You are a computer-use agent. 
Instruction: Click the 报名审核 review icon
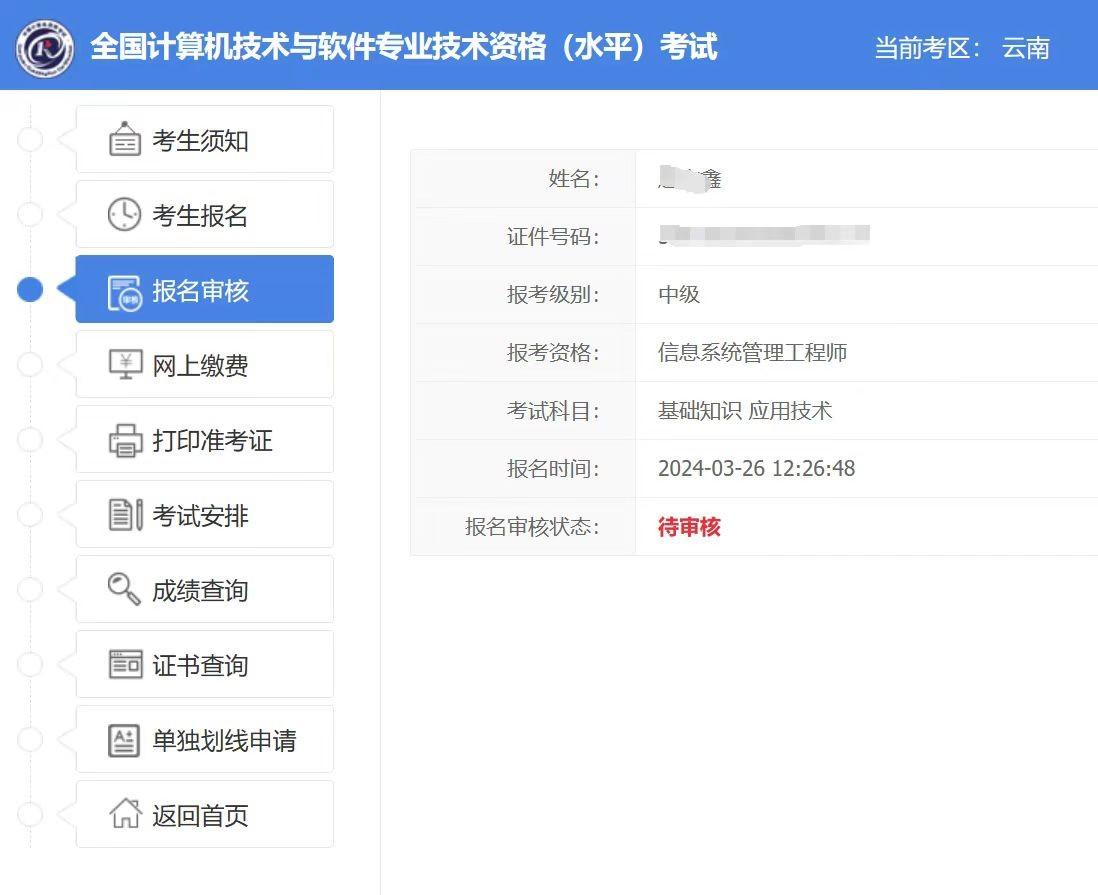(125, 291)
